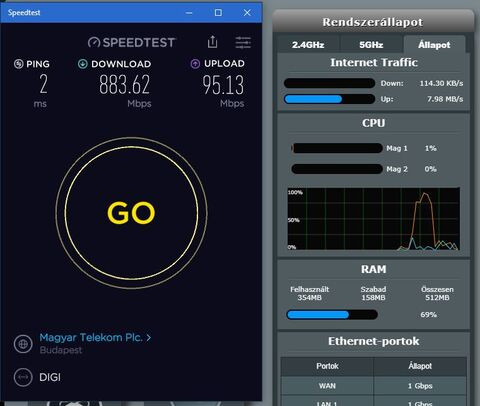
Task: Click the 883.62 download speed value
Action: pyautogui.click(x=125, y=84)
